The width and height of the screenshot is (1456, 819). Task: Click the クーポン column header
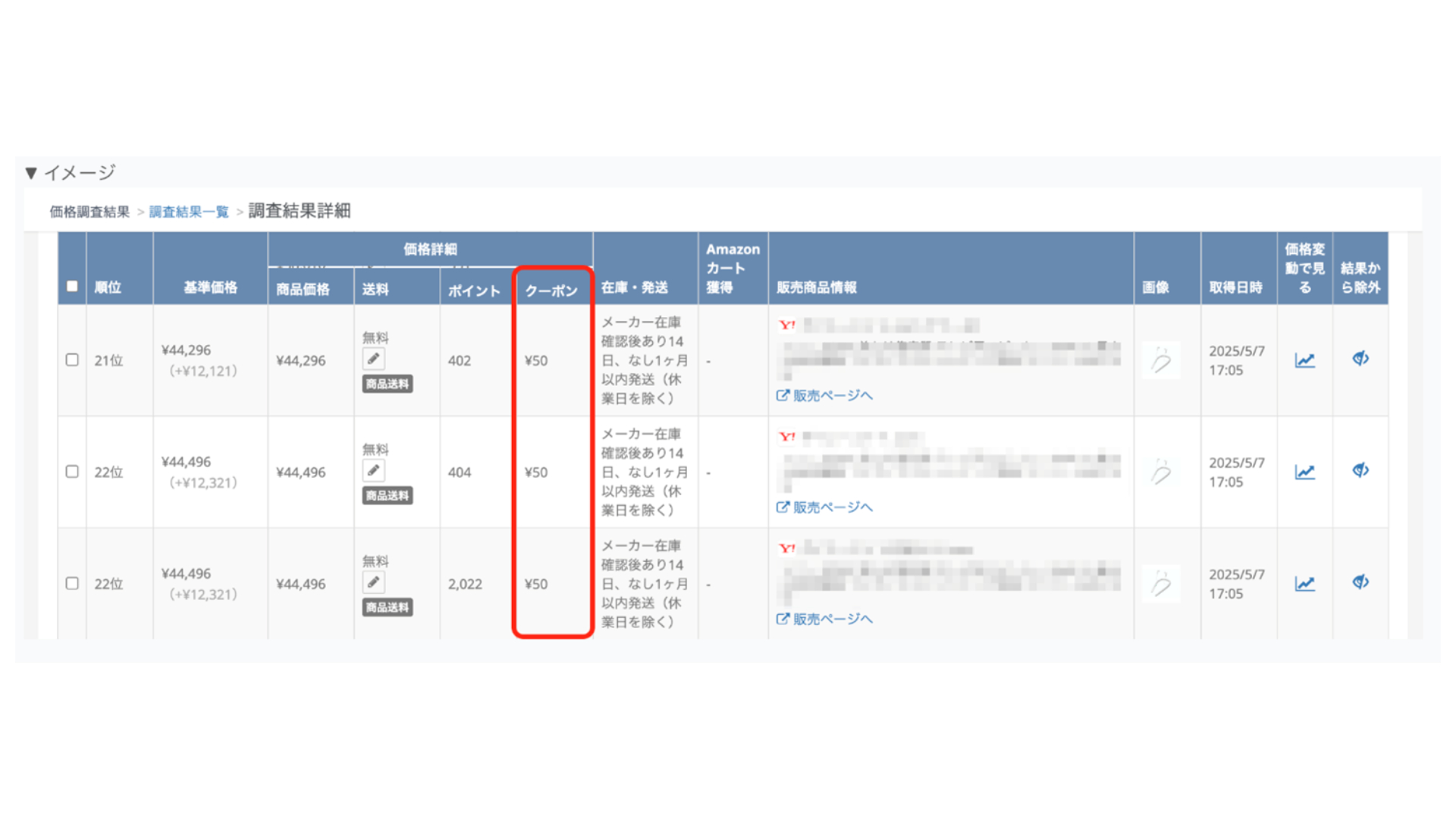pyautogui.click(x=551, y=290)
